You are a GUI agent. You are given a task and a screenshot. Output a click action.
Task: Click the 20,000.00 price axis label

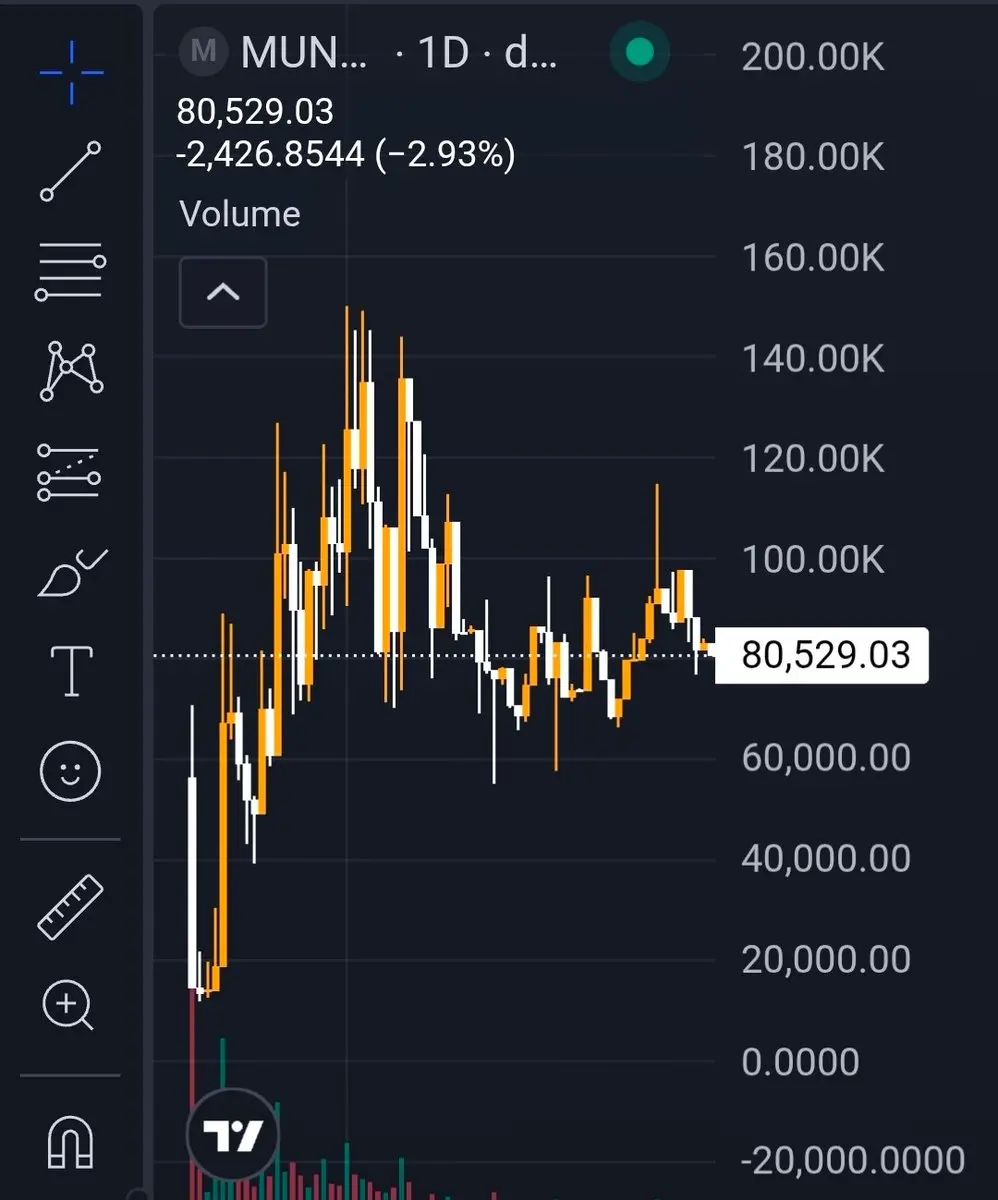(x=827, y=959)
